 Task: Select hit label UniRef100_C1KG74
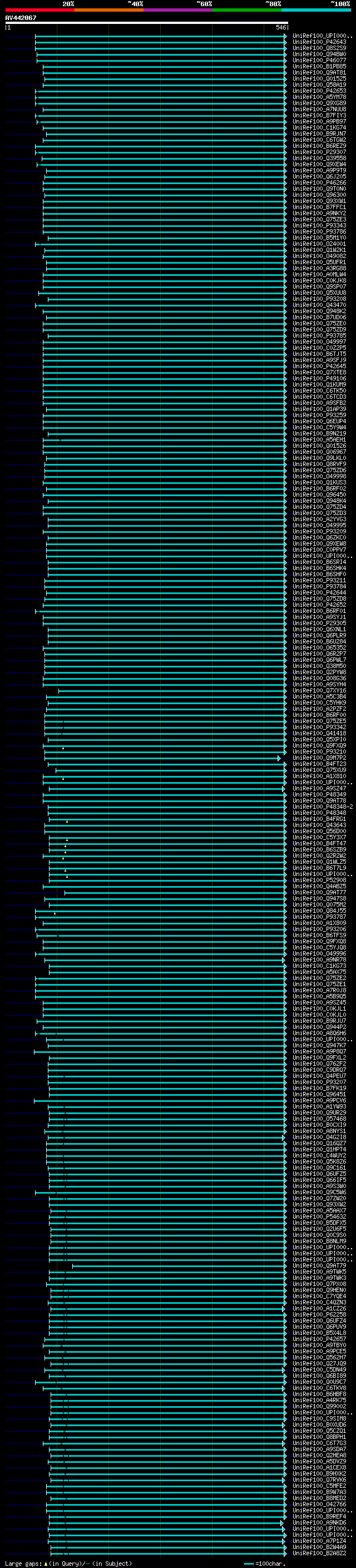[x=319, y=127]
